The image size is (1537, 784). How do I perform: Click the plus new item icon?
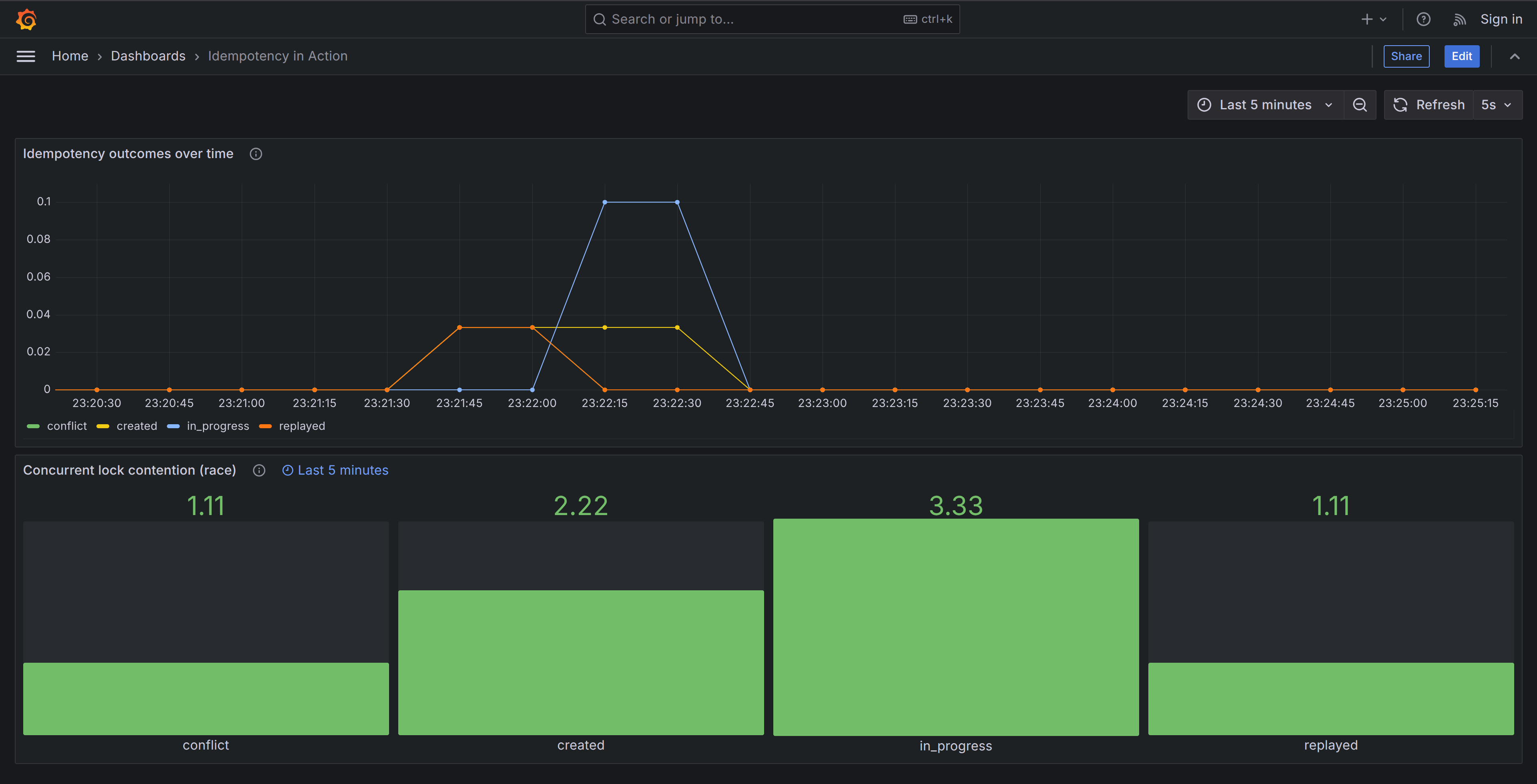point(1374,19)
